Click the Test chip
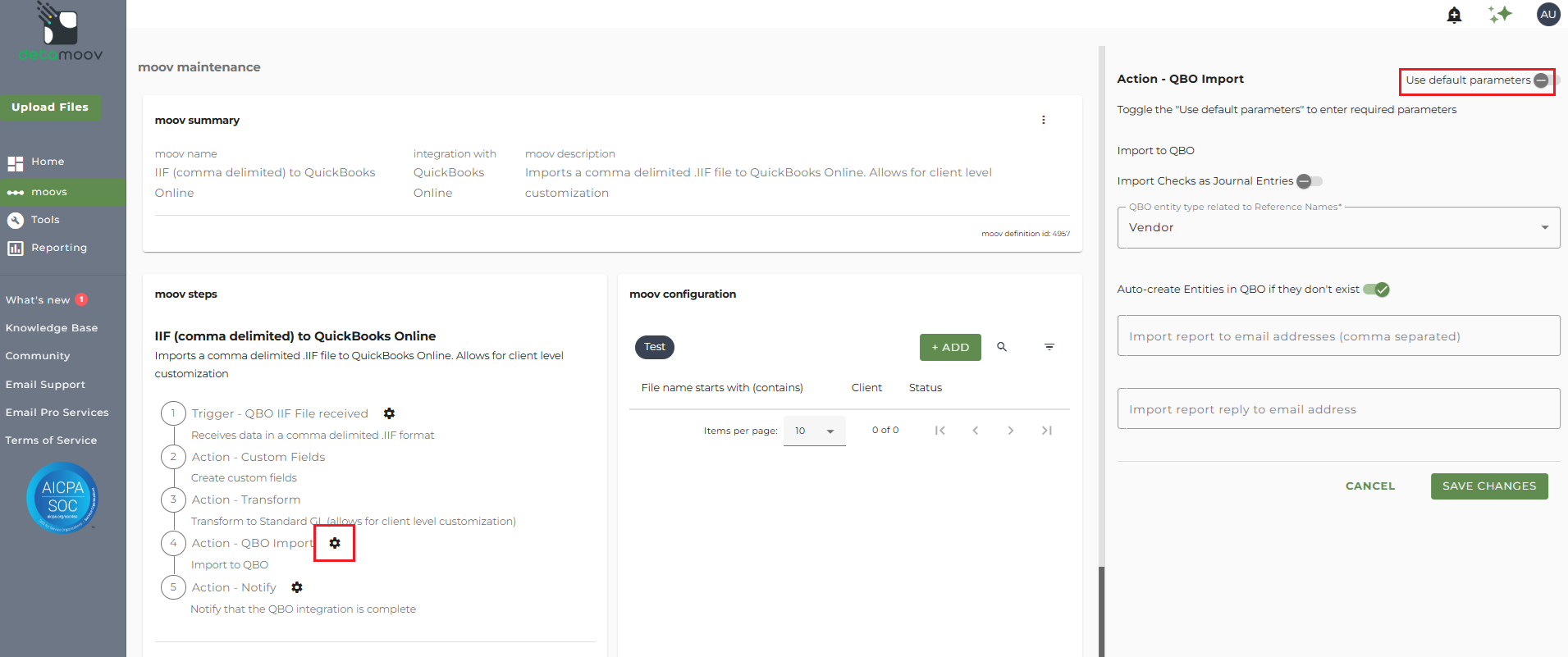The image size is (1568, 657). [x=655, y=347]
